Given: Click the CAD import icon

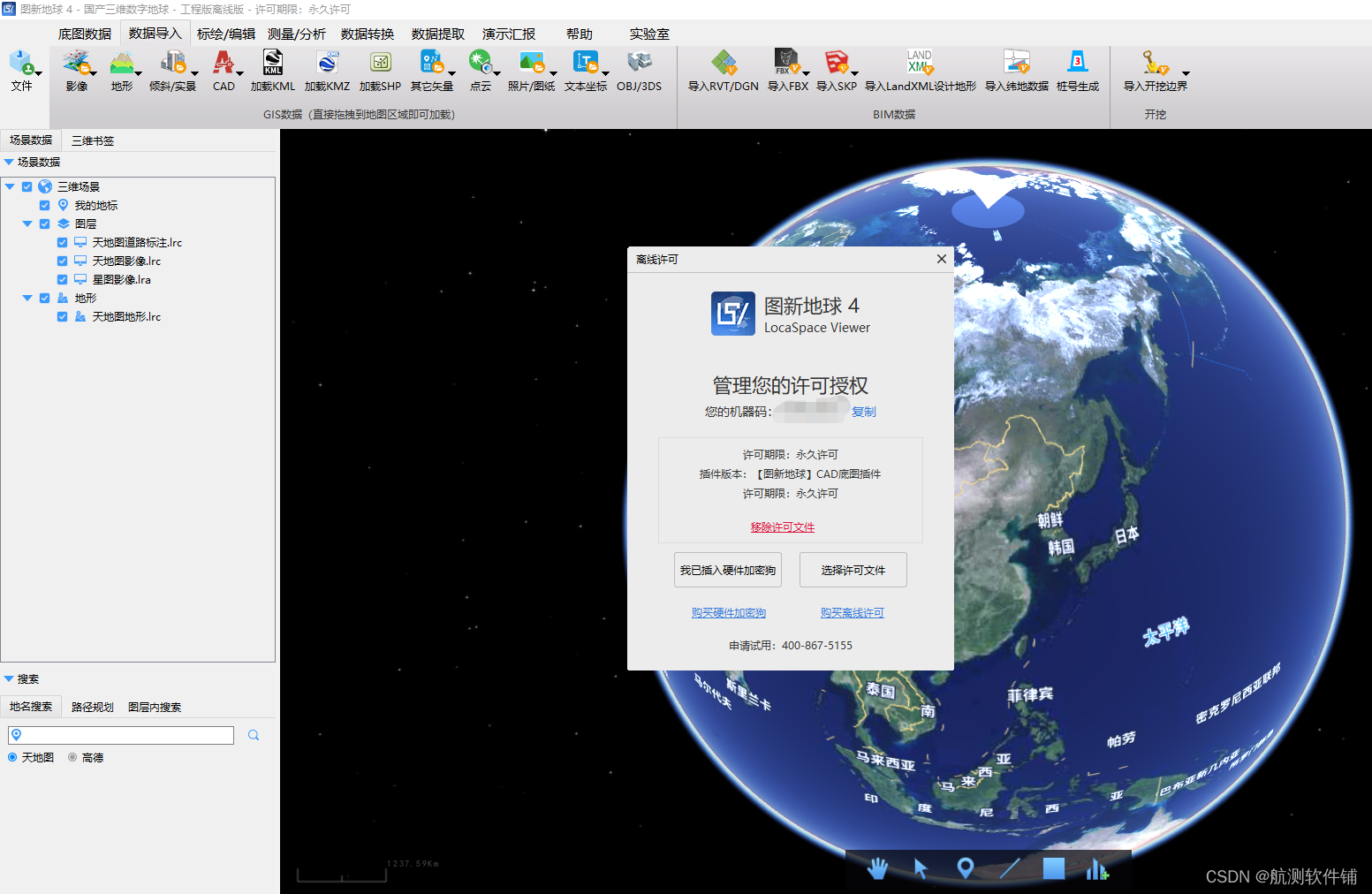Looking at the screenshot, I should 224,63.
